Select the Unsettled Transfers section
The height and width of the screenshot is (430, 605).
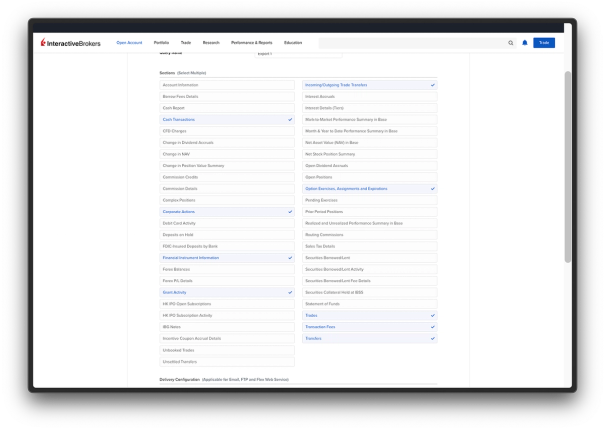pos(227,362)
